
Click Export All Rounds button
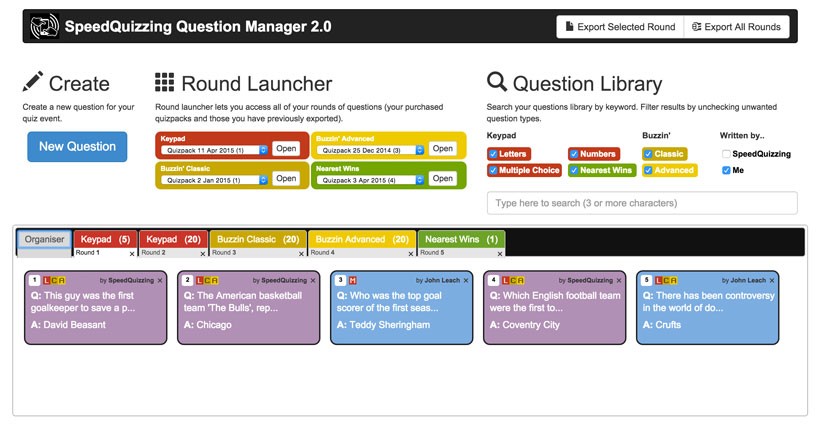(x=736, y=27)
